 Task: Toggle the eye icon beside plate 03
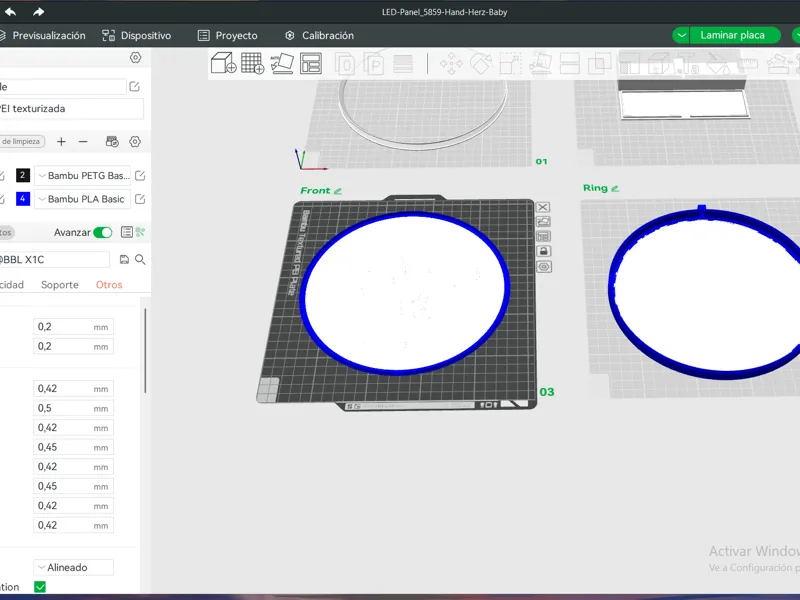point(544,266)
